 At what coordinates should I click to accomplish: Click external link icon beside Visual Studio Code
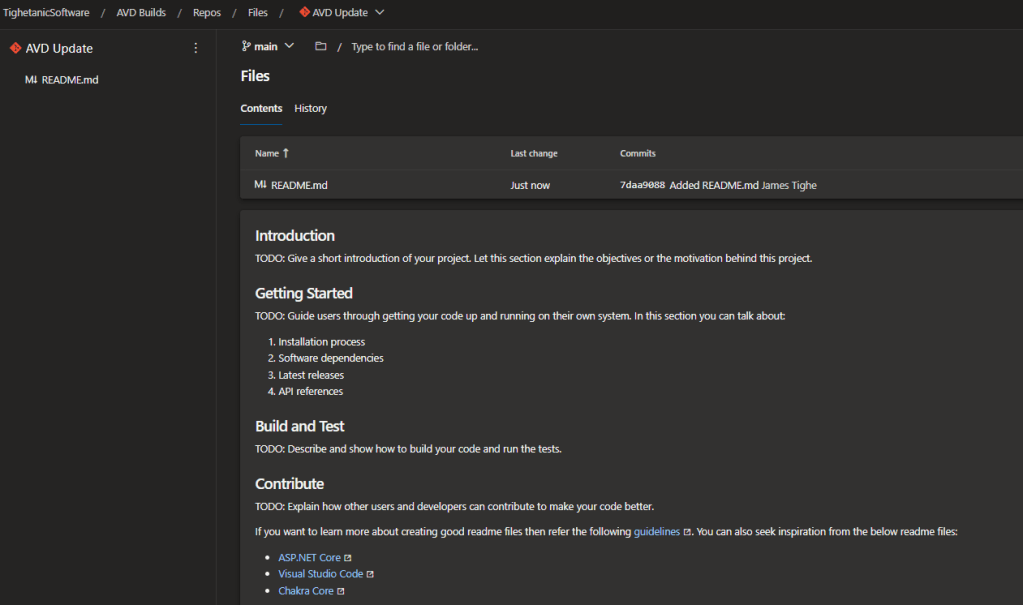pos(370,574)
